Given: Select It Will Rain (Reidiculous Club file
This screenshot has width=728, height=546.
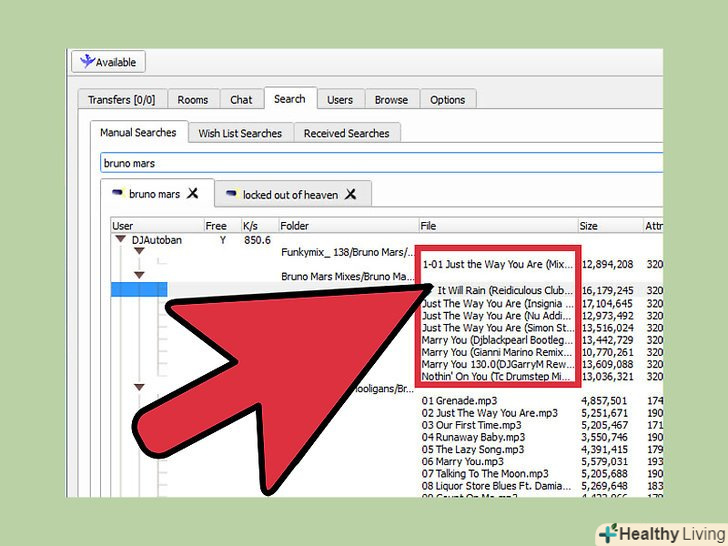Looking at the screenshot, I should 505,290.
